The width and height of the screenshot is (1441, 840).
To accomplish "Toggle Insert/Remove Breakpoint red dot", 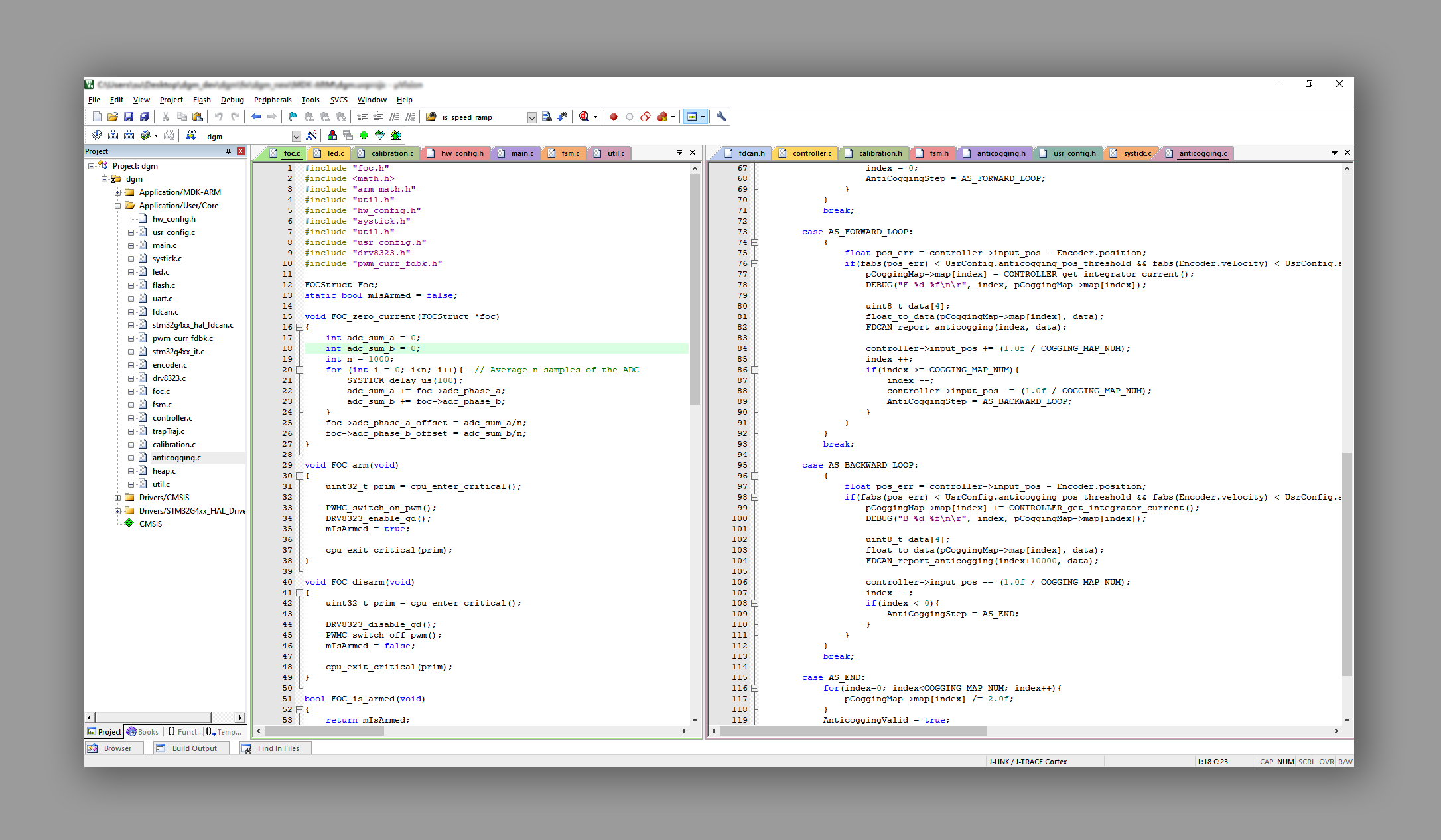I will click(x=614, y=117).
